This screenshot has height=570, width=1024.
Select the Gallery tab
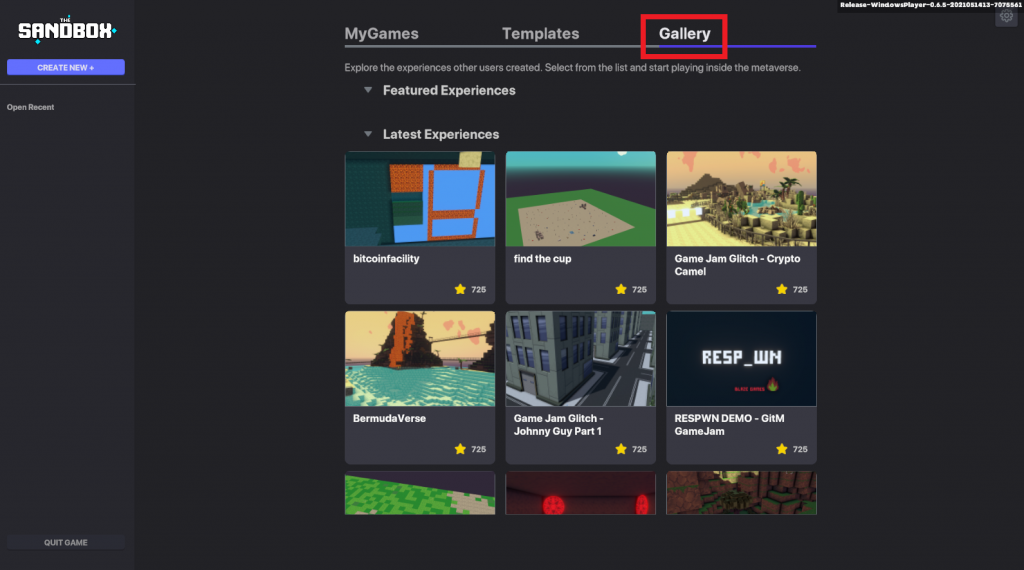(x=685, y=34)
